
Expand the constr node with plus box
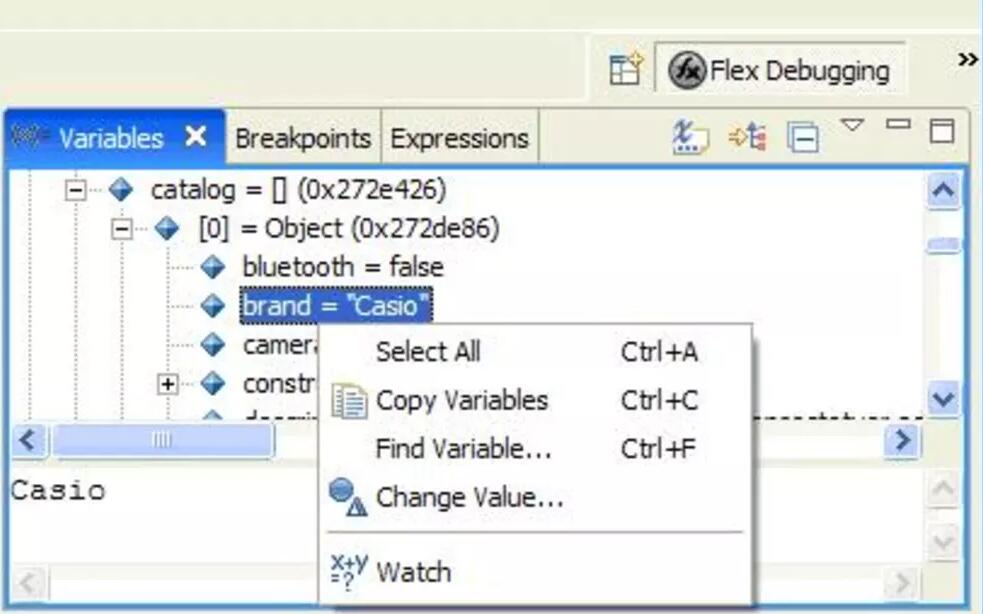169,384
